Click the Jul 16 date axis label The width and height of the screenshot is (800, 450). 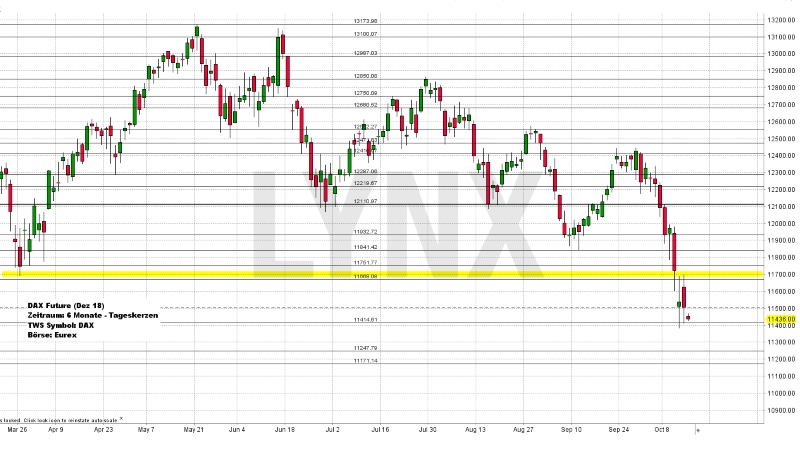pos(381,429)
